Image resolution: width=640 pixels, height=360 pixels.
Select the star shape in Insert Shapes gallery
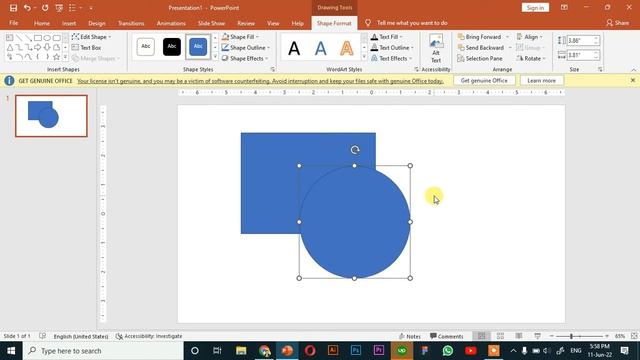point(56,57)
